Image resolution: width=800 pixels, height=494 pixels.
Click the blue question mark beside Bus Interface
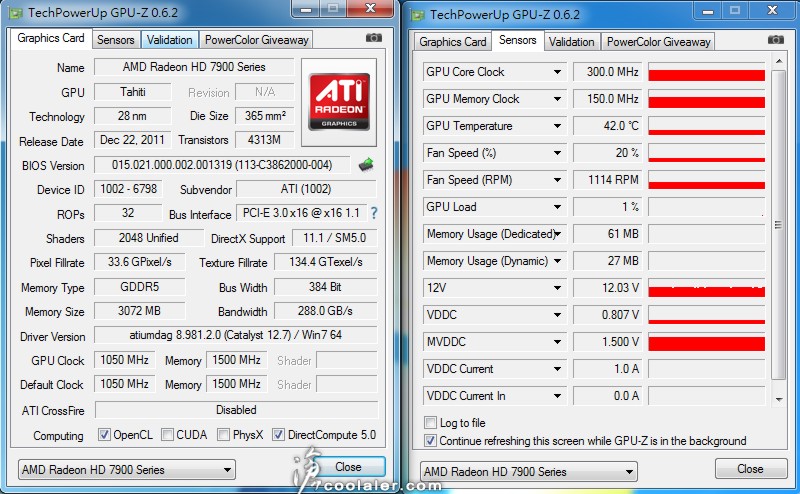tap(374, 213)
